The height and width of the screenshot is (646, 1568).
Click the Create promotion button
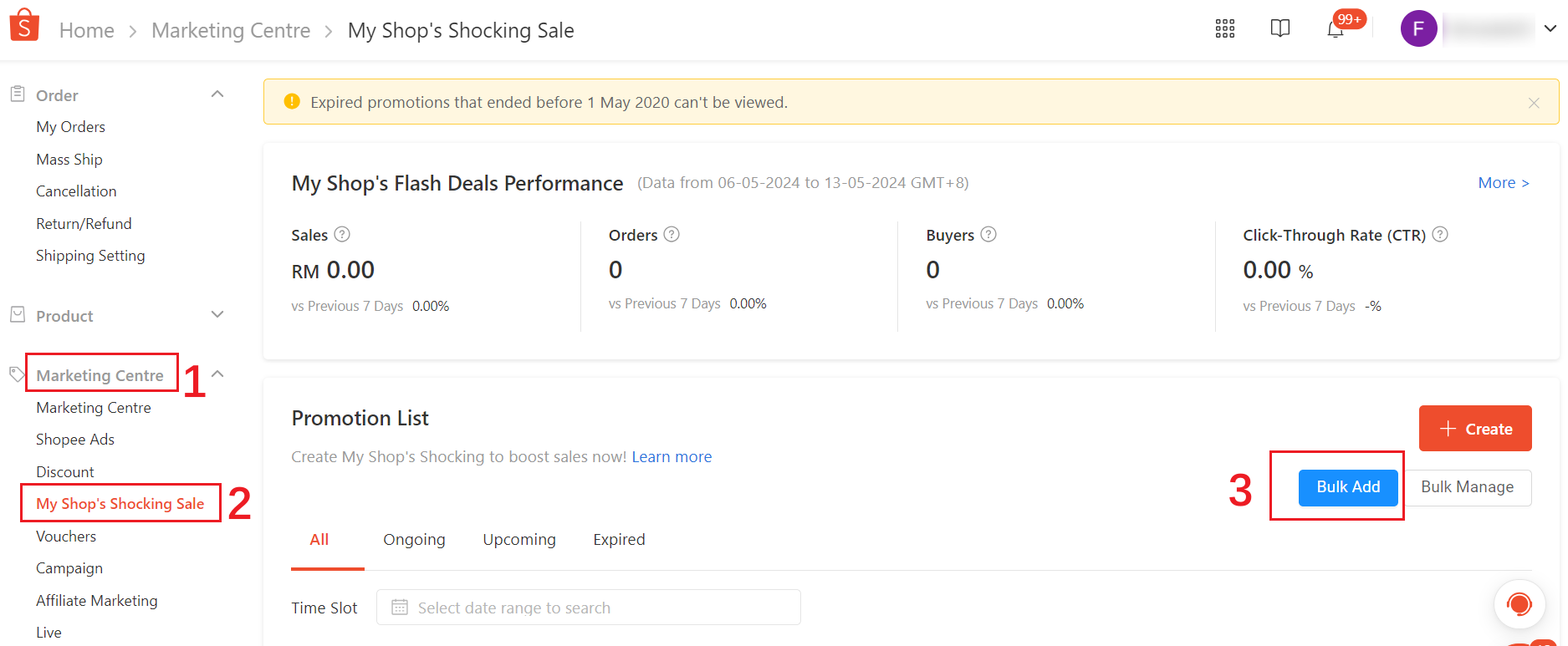point(1475,429)
